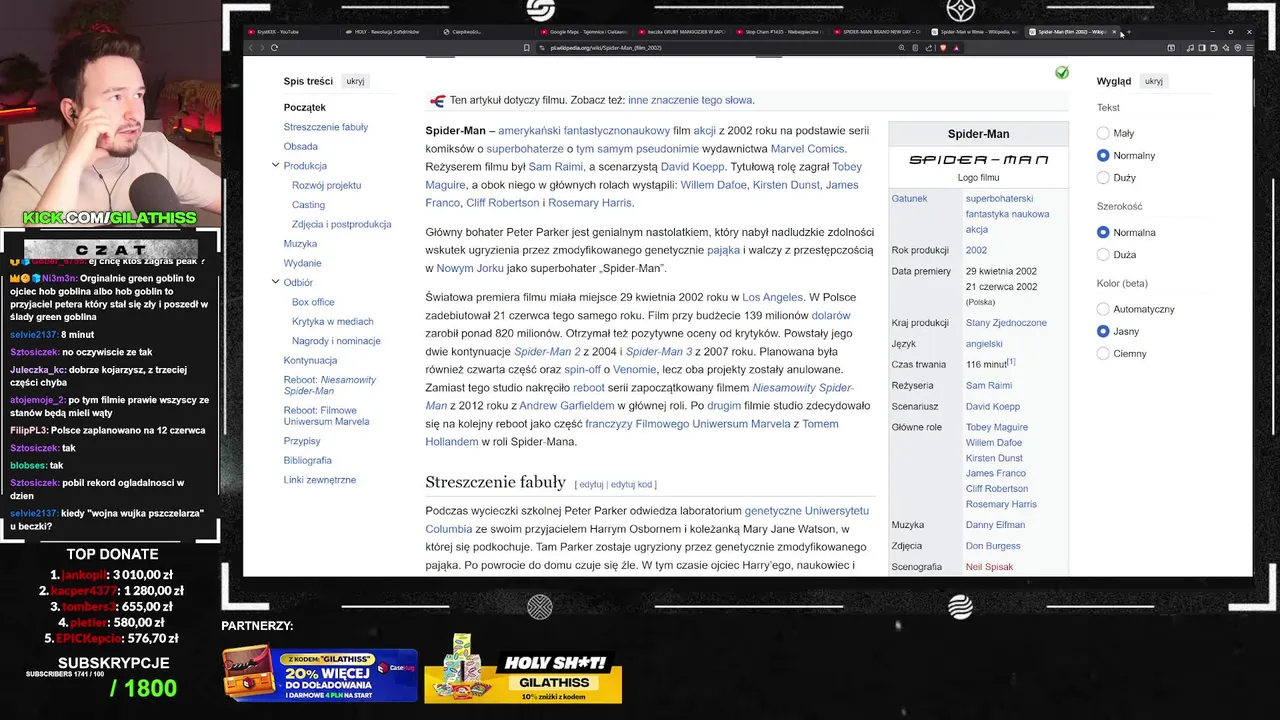This screenshot has width=1280, height=720.
Task: Collapse the Odbiór contents section
Action: coord(275,282)
